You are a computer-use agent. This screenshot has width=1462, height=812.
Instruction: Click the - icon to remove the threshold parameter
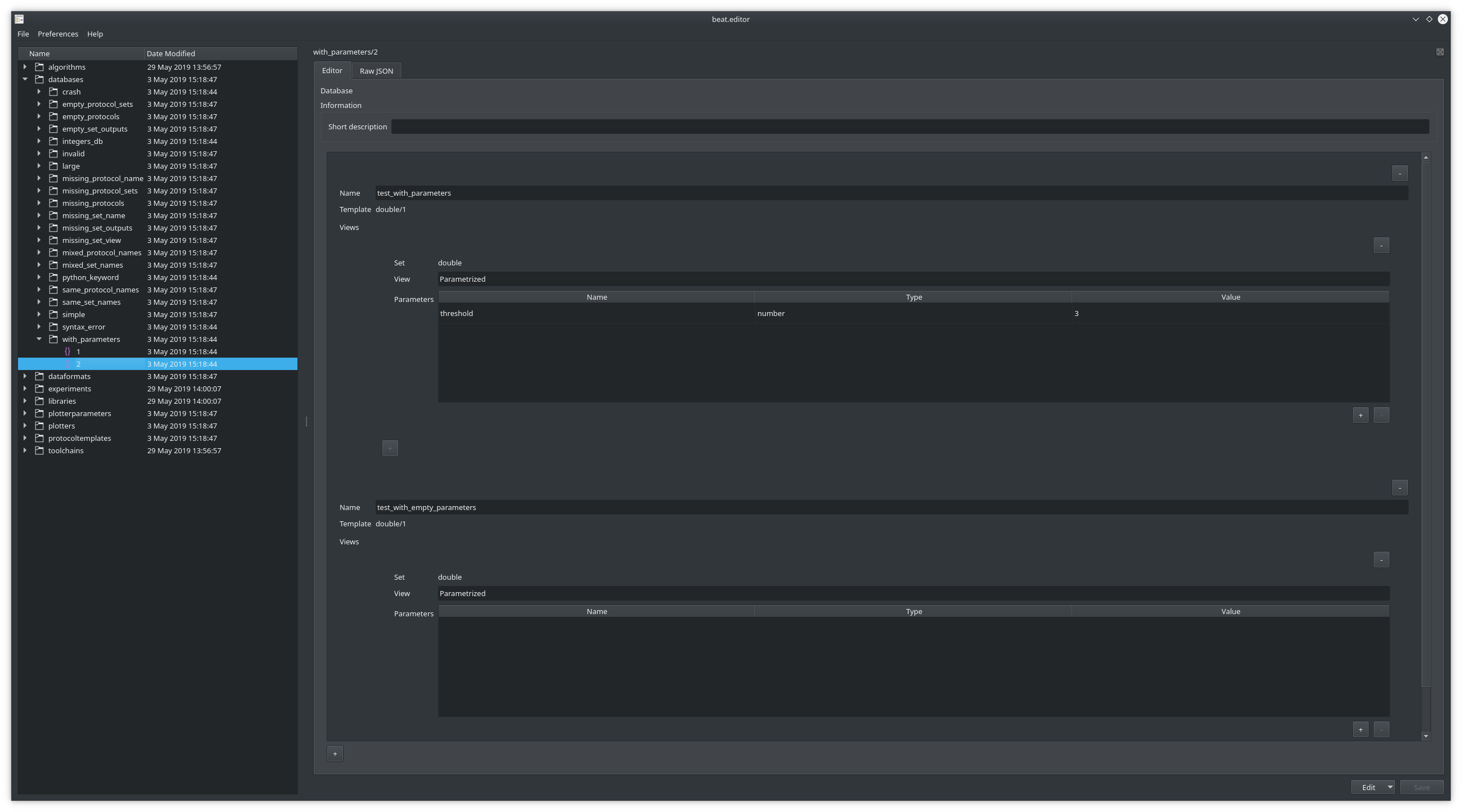pyautogui.click(x=1382, y=415)
